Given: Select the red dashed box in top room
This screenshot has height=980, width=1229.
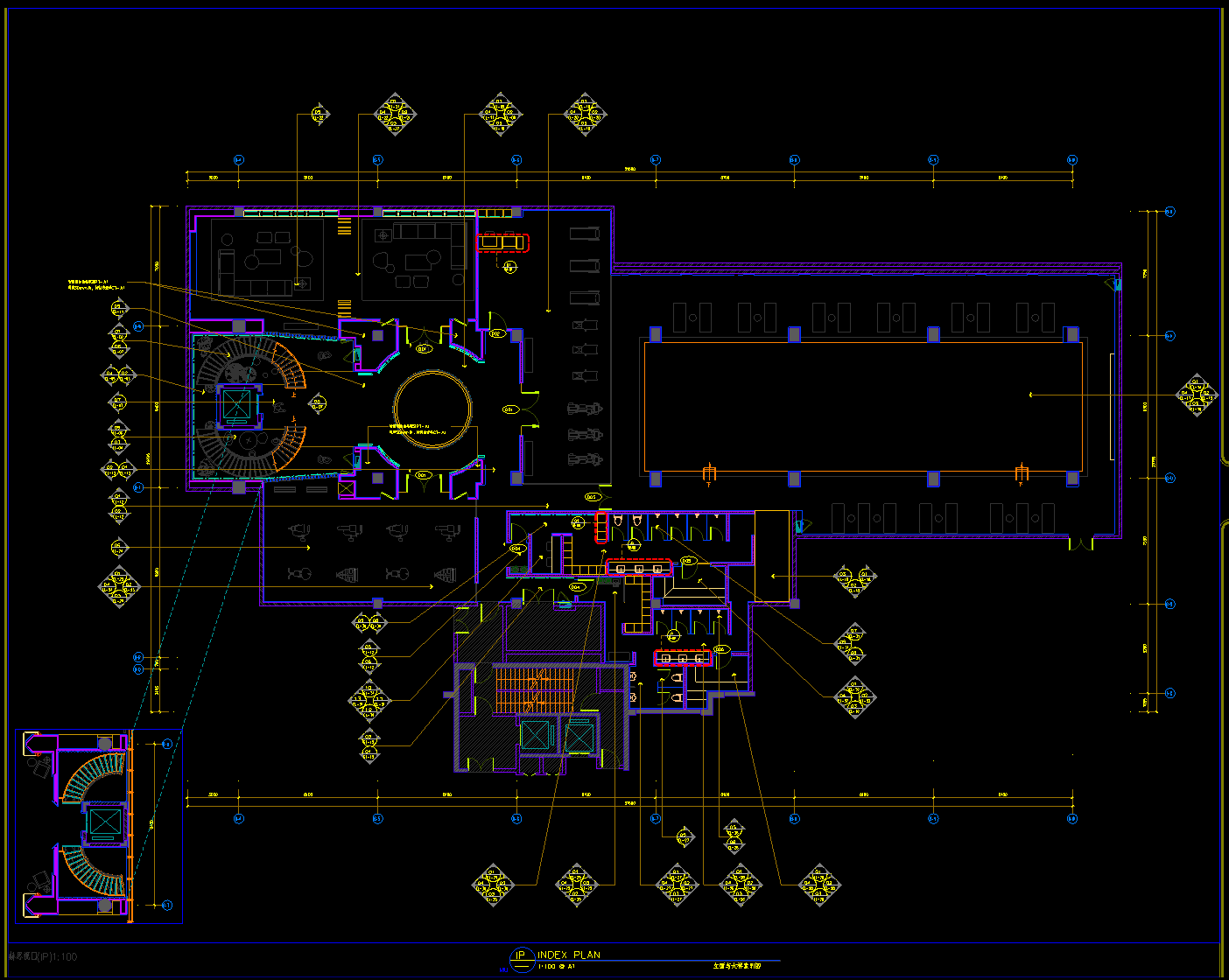Looking at the screenshot, I should click(502, 242).
